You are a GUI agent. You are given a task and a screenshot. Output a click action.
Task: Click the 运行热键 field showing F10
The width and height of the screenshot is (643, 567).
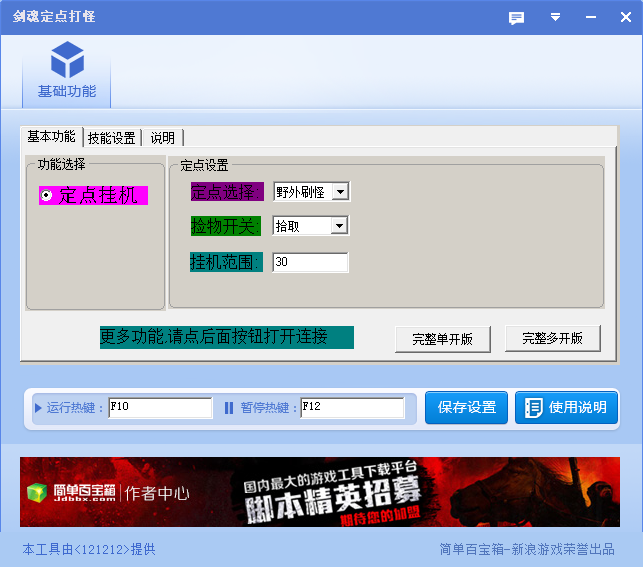tap(160, 408)
